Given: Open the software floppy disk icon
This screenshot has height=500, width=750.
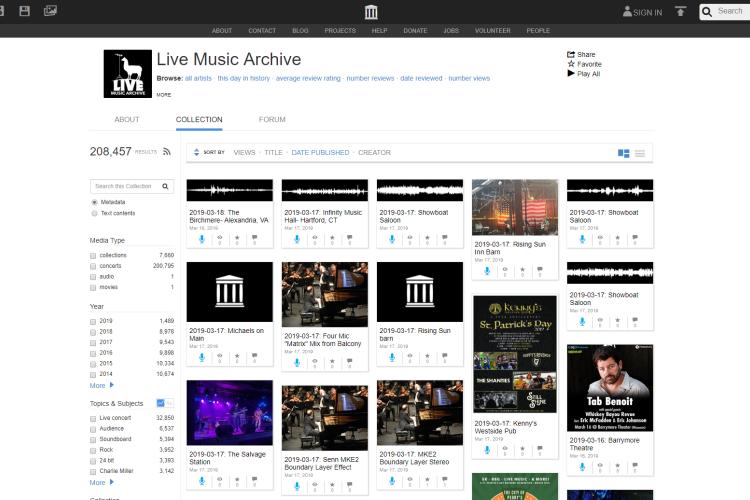Looking at the screenshot, I should [24, 11].
